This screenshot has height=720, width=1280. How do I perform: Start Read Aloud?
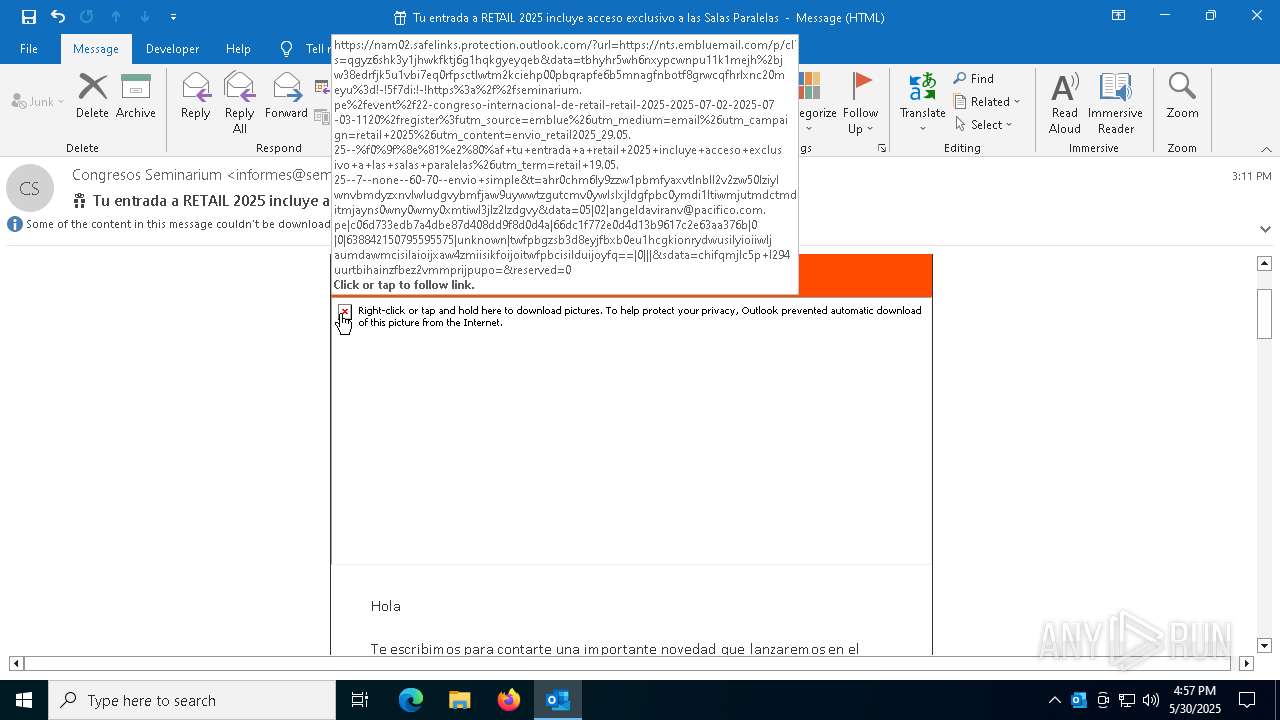pos(1065,103)
